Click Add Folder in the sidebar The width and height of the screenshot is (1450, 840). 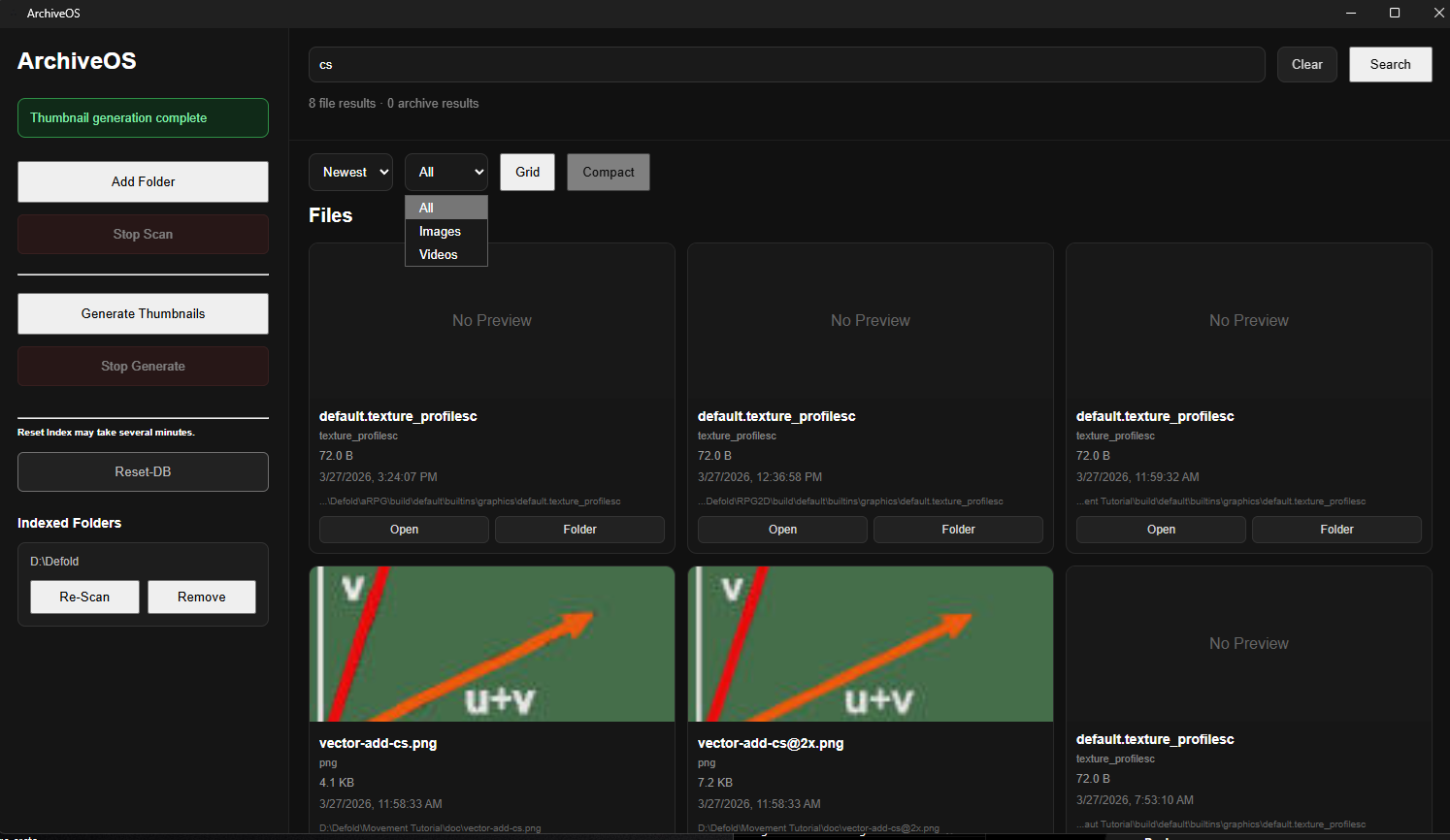(x=143, y=181)
